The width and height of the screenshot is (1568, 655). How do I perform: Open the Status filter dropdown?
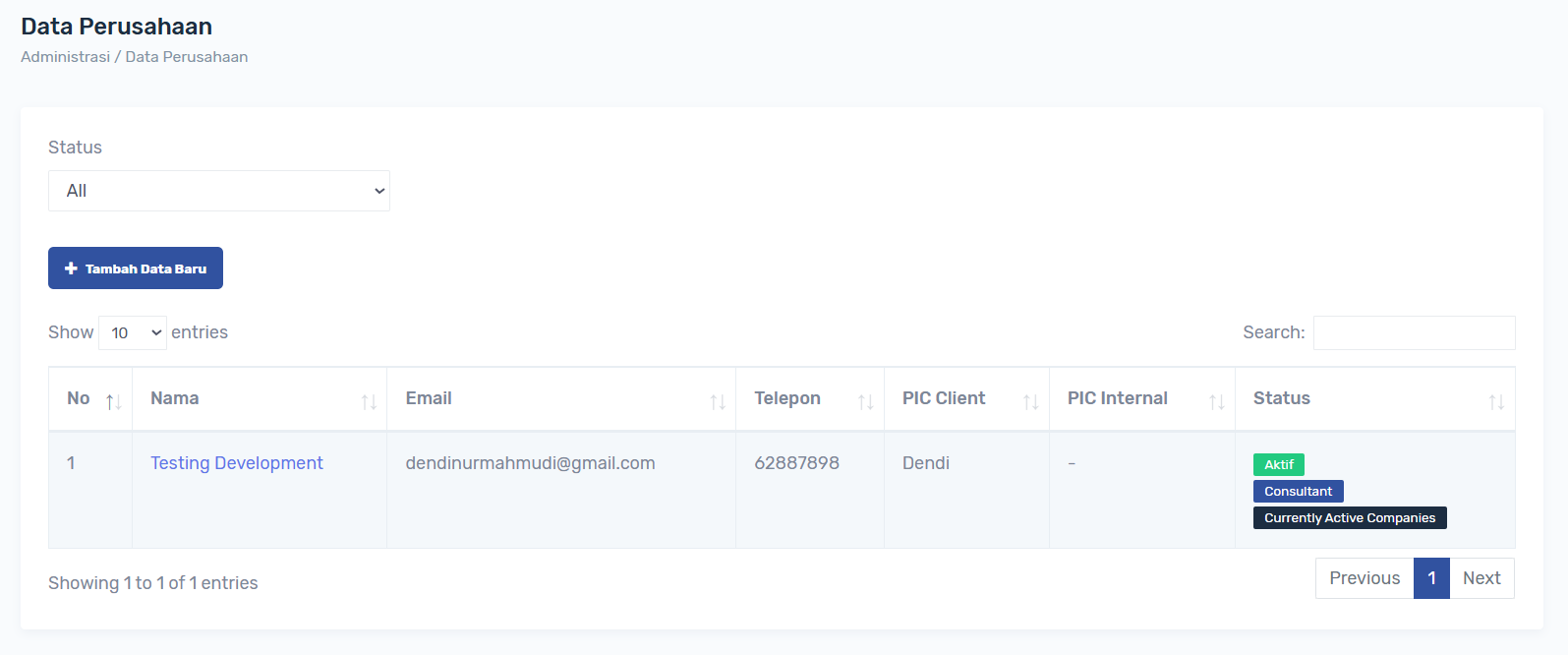[219, 191]
